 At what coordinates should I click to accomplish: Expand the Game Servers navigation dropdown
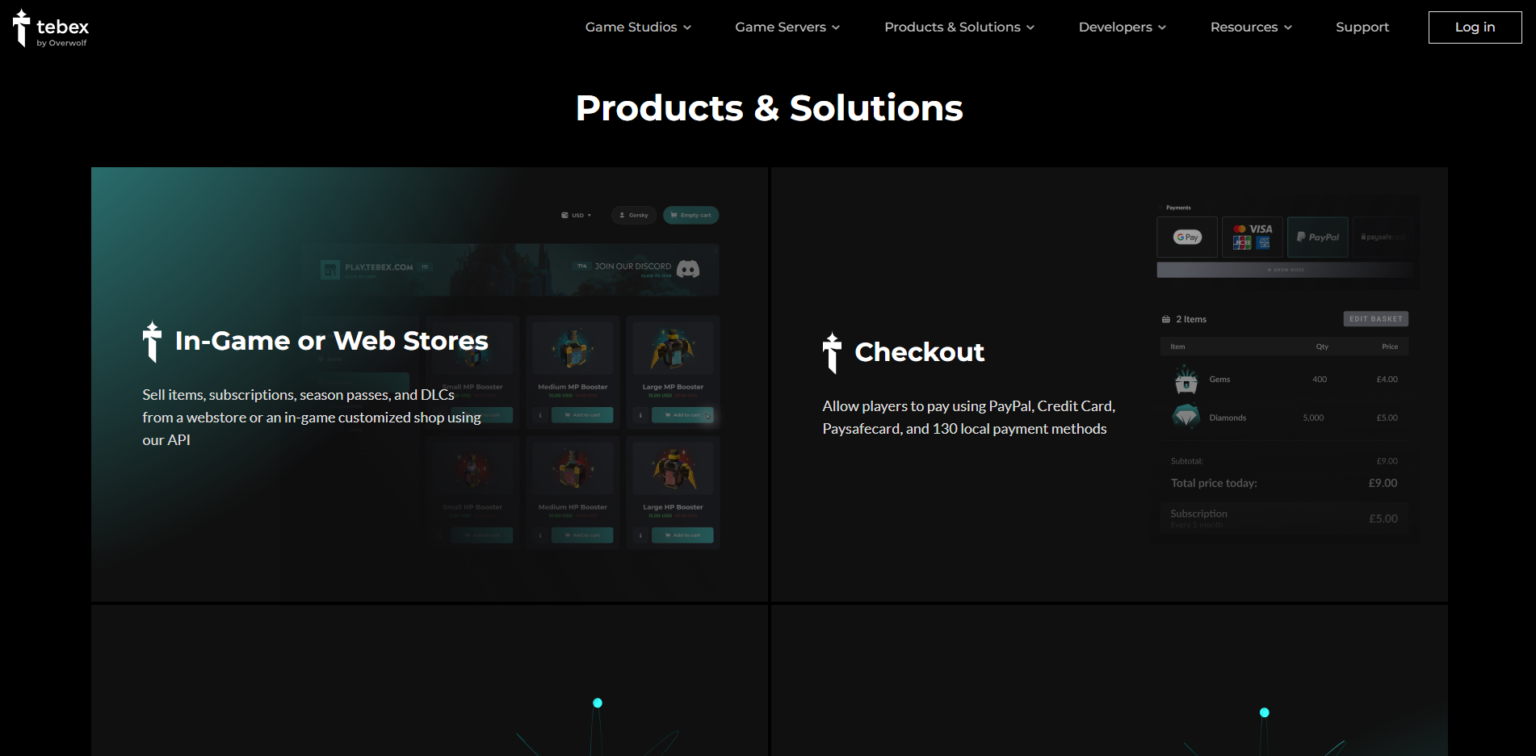(786, 27)
